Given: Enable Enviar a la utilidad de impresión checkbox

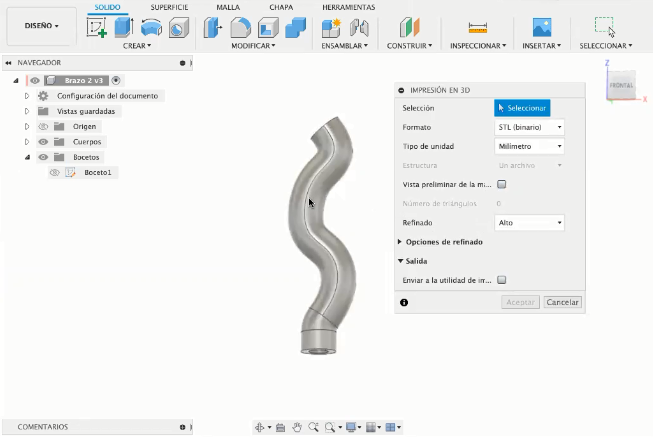Looking at the screenshot, I should pyautogui.click(x=502, y=280).
